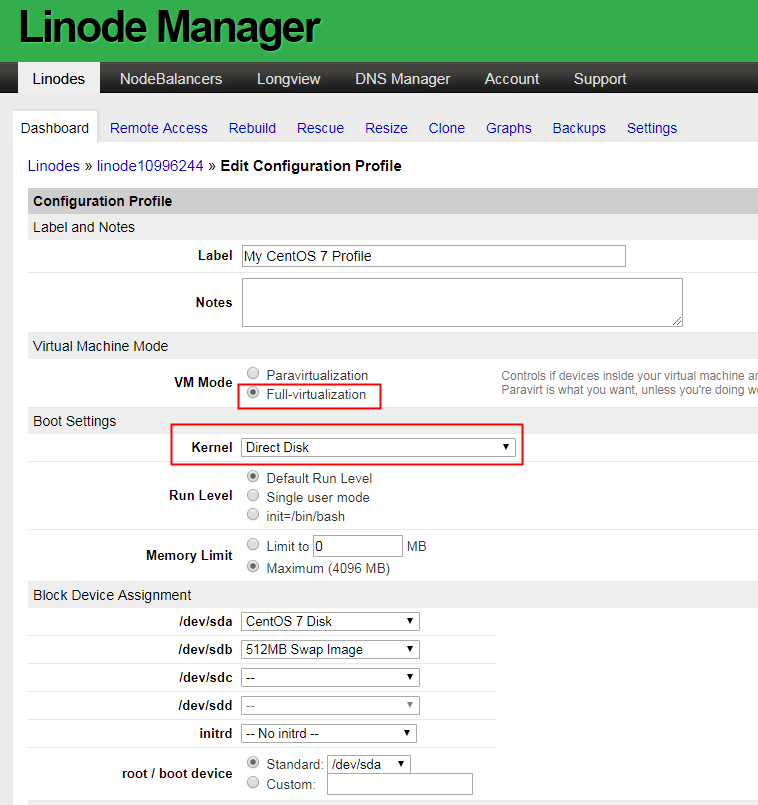The image size is (758, 805).
Task: Choose Single user mode run level
Action: [253, 496]
